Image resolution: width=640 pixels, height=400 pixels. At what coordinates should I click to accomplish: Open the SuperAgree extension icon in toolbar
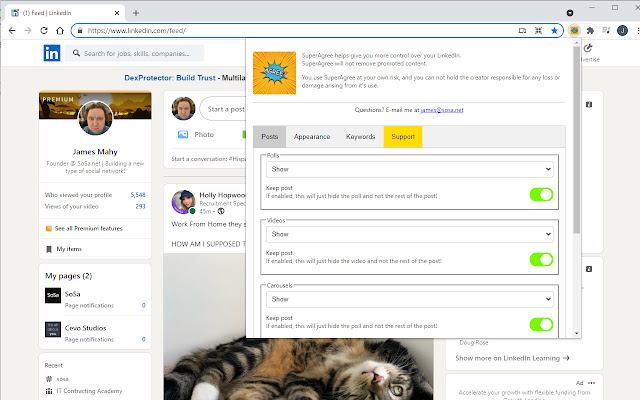click(x=574, y=31)
